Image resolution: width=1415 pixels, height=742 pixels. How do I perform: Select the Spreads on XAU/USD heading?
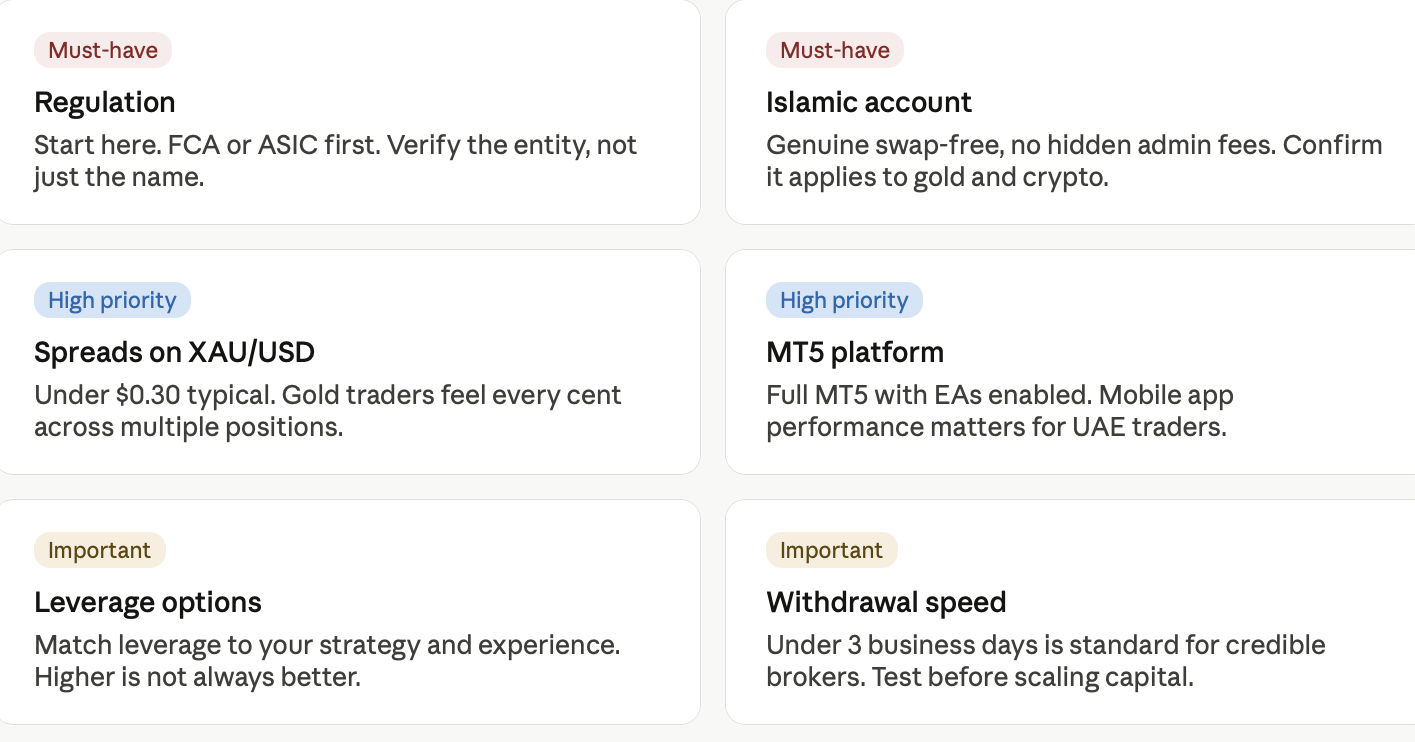tap(175, 352)
